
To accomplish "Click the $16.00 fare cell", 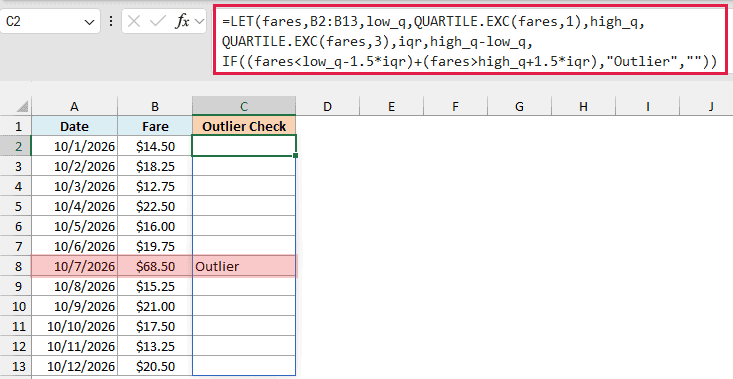I will coord(155,226).
